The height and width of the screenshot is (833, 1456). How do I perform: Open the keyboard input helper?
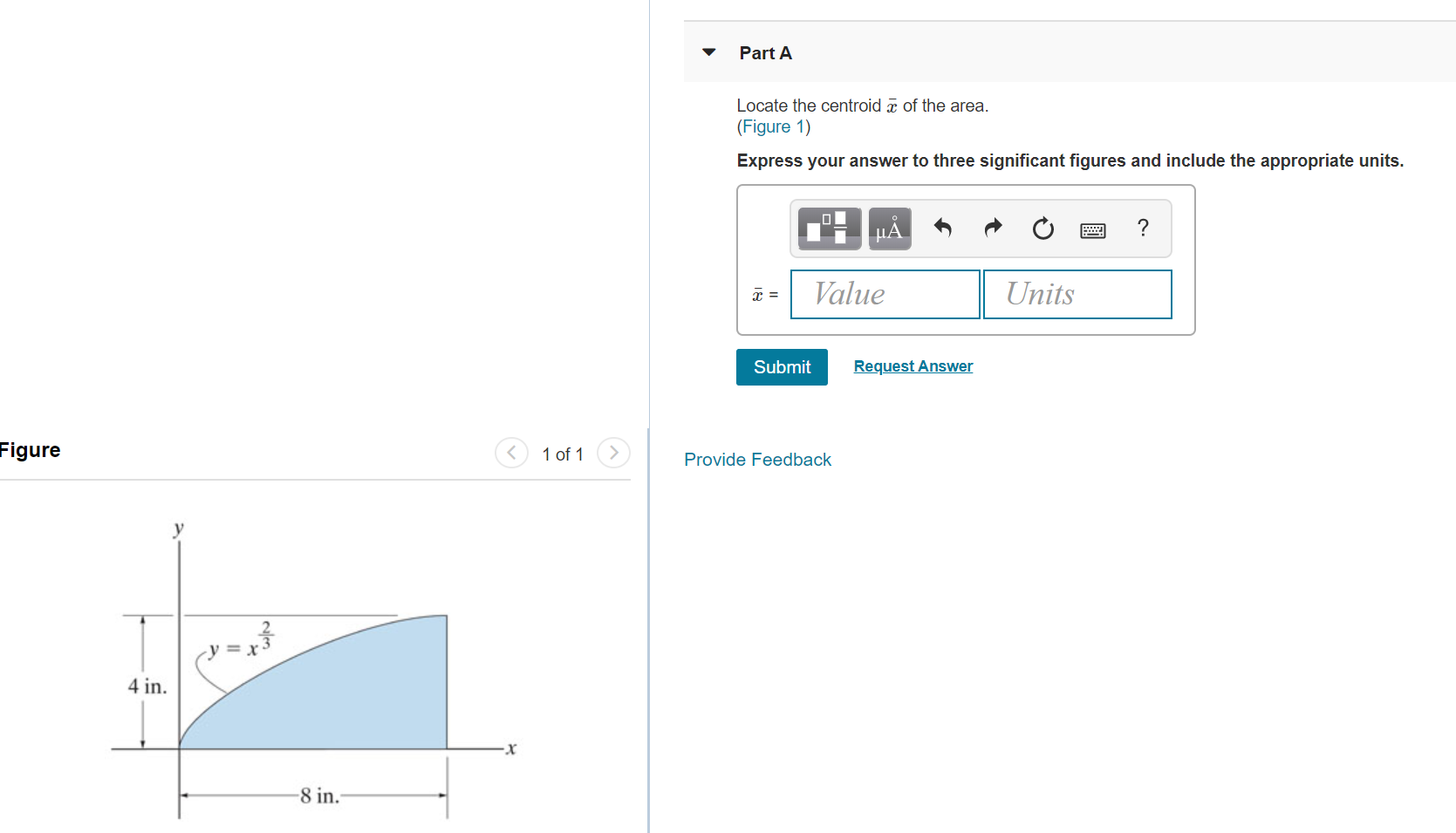(x=1092, y=229)
